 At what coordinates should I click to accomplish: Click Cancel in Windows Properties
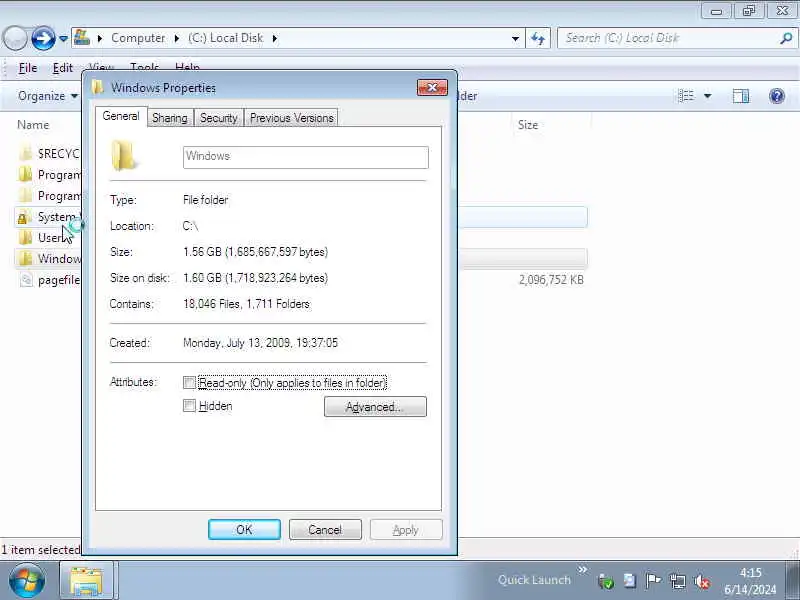(x=325, y=530)
